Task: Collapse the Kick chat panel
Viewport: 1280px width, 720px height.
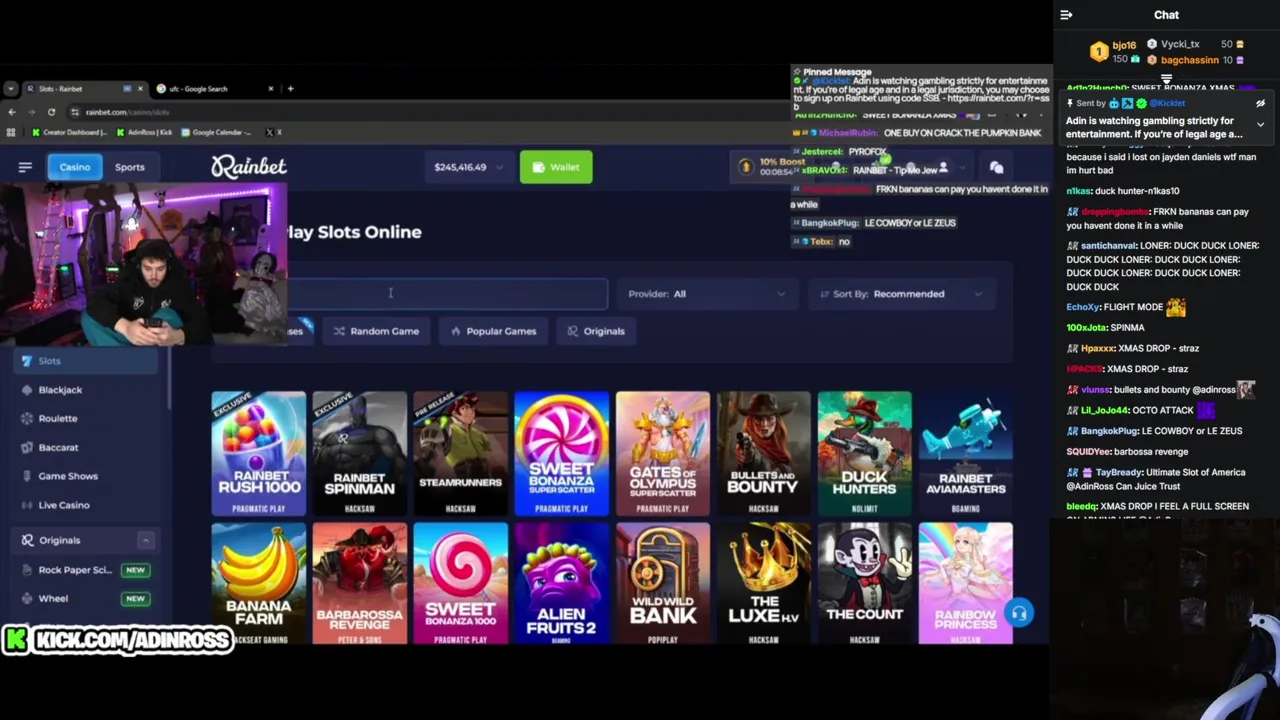Action: tap(1066, 15)
